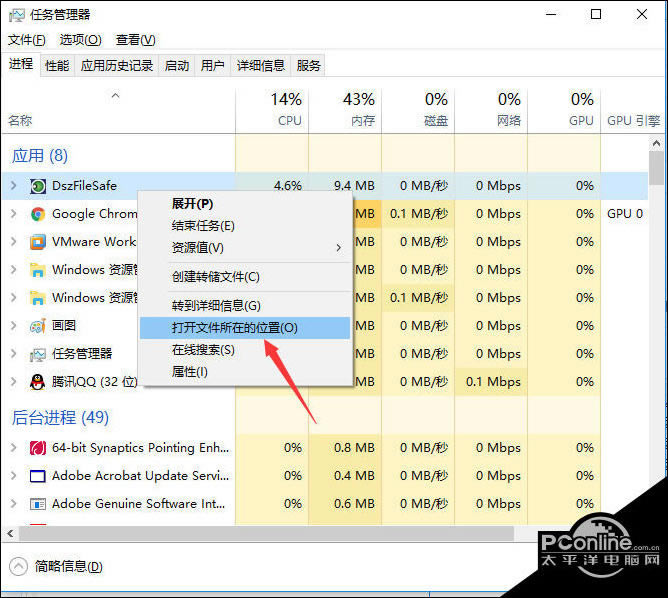Choose 属性(I) in context menu
668x598 pixels.
(x=245, y=372)
